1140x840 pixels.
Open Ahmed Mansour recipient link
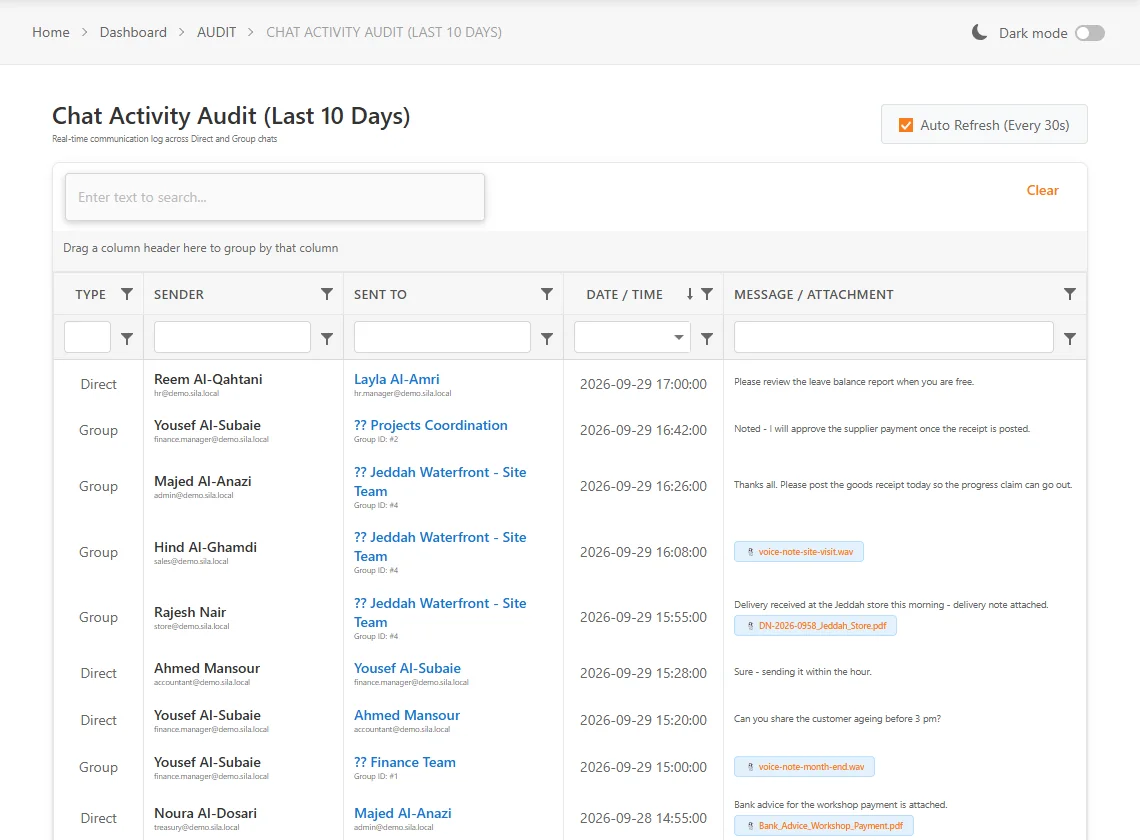[407, 715]
